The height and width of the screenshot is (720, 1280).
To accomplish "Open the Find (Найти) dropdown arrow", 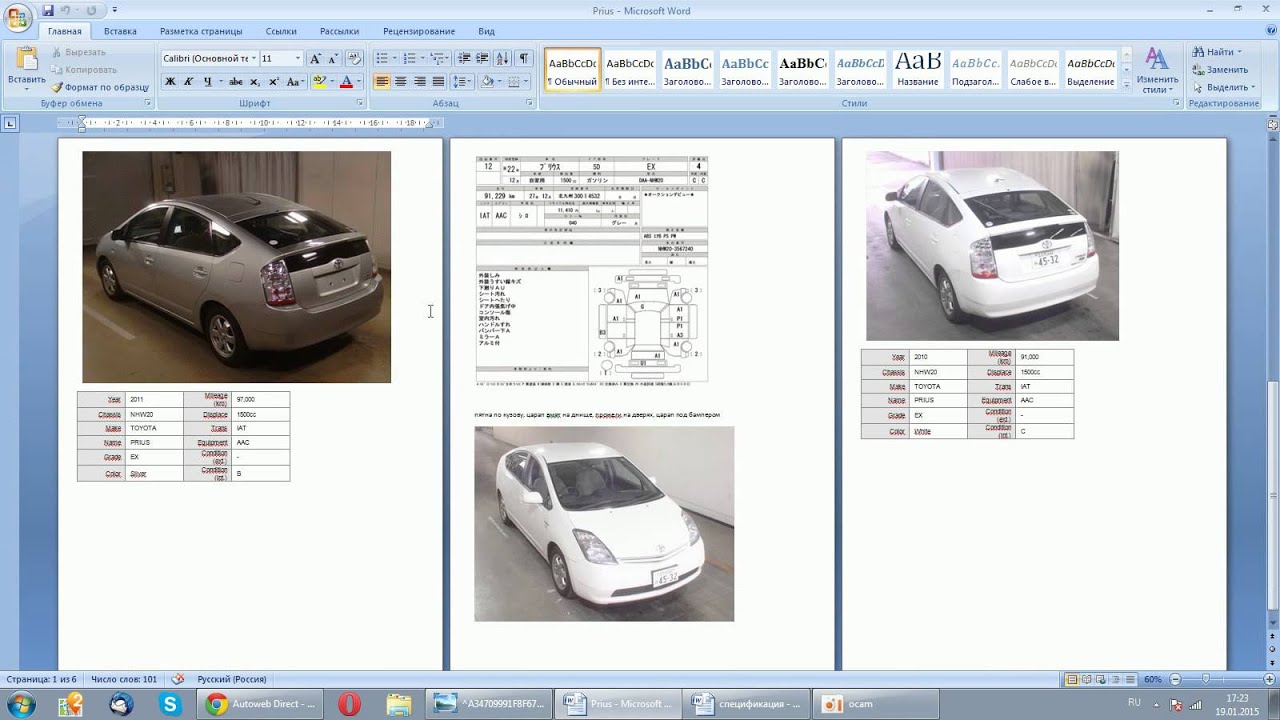I will tap(1239, 52).
